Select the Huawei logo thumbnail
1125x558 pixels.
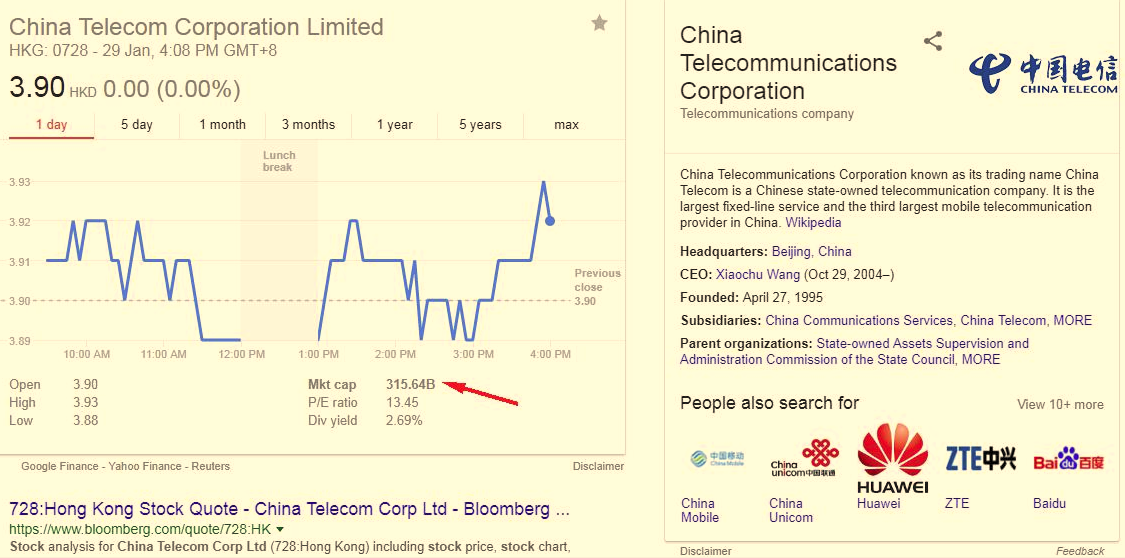click(x=892, y=459)
